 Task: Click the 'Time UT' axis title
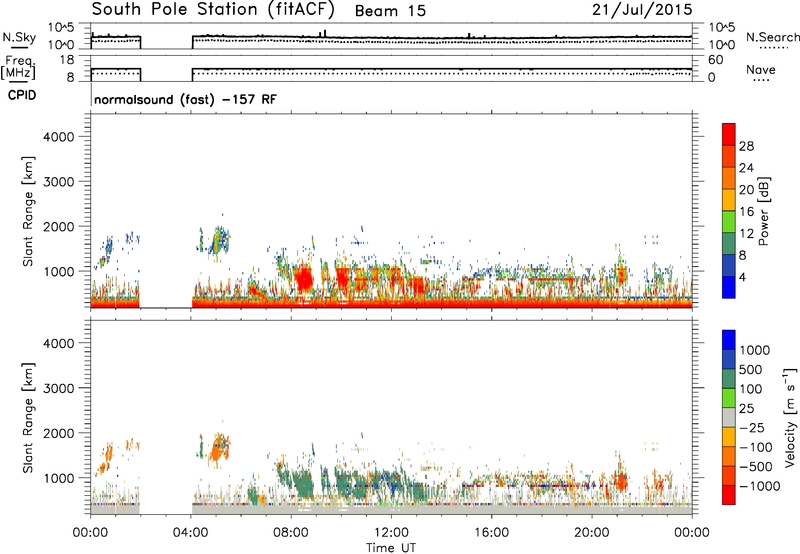(391, 548)
